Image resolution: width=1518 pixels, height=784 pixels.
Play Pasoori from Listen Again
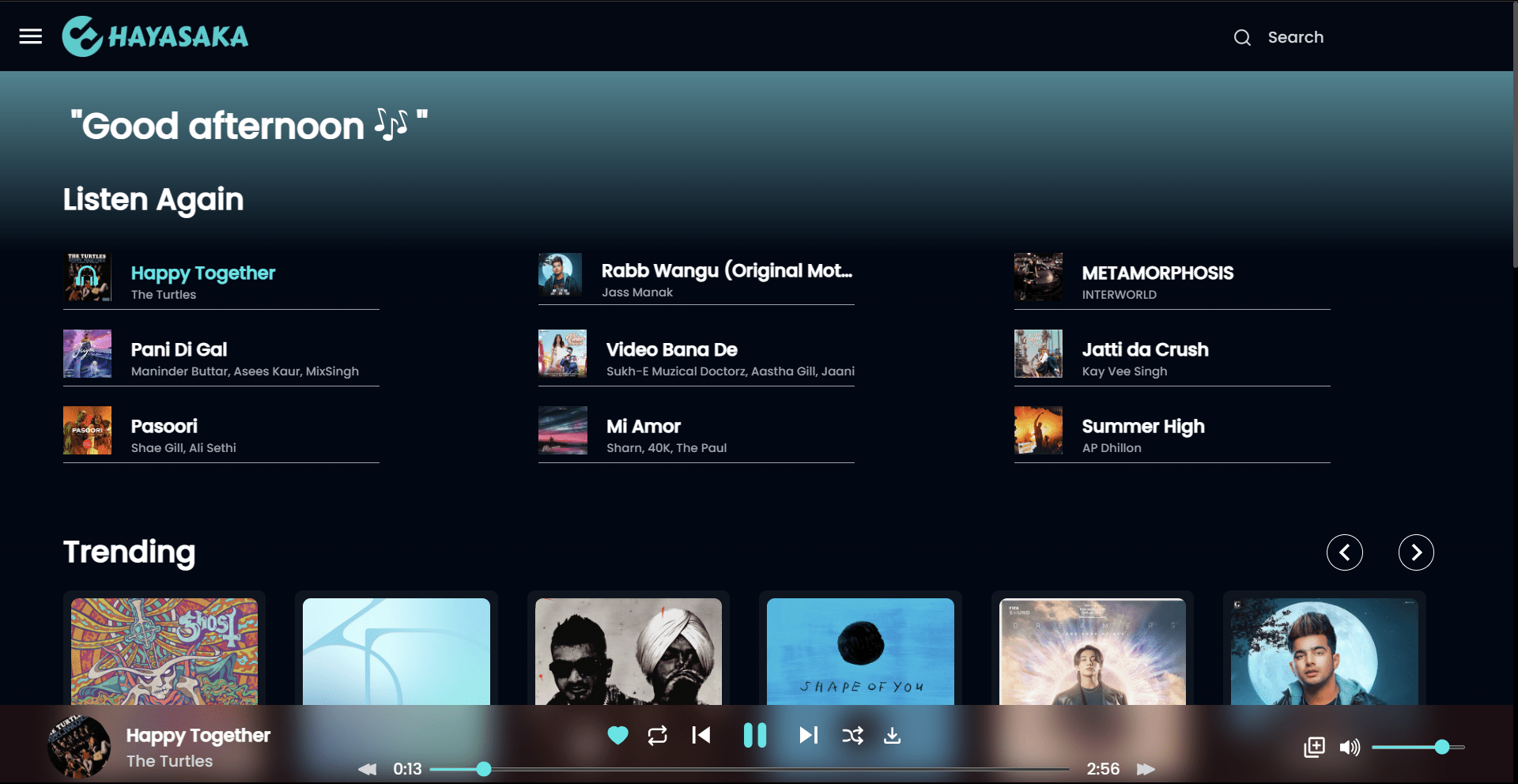pos(164,427)
